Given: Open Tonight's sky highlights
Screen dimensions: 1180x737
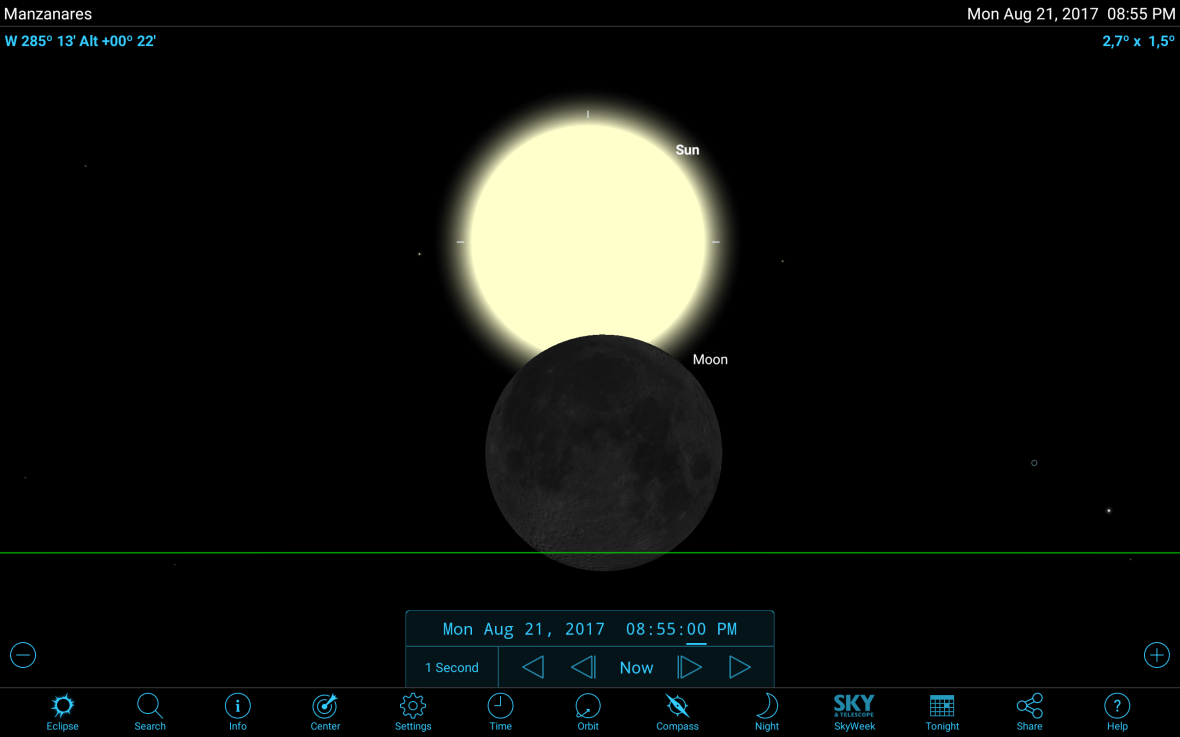Looking at the screenshot, I should 941,711.
